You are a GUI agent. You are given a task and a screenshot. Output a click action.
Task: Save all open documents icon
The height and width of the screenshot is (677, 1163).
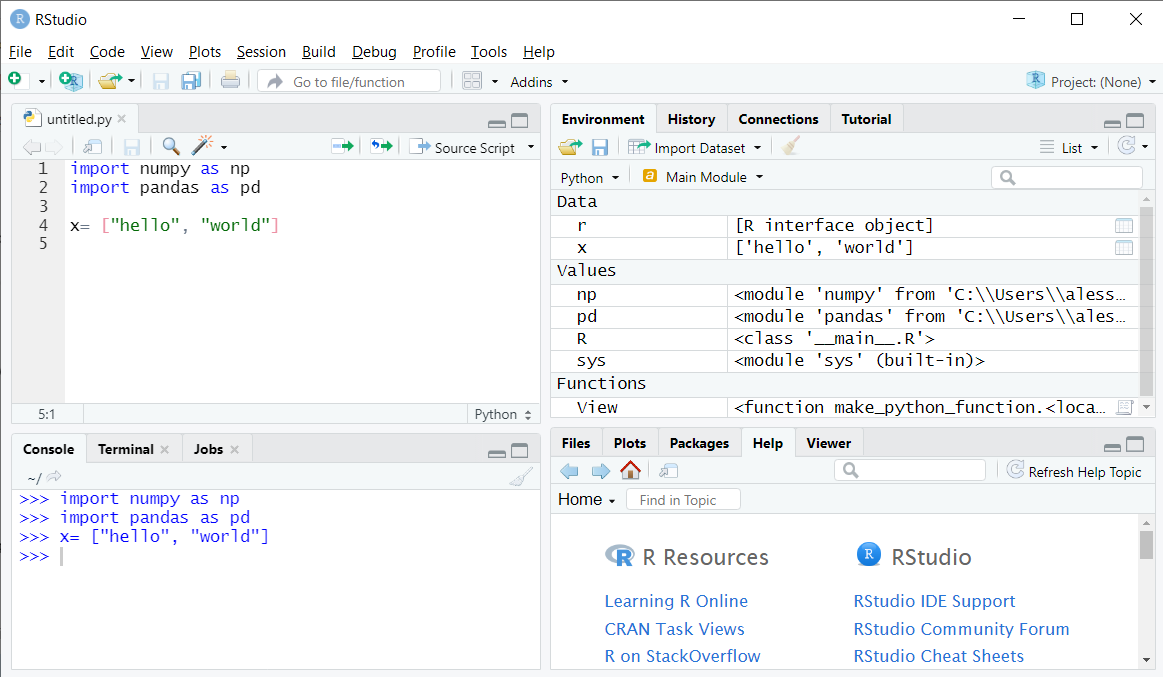191,81
